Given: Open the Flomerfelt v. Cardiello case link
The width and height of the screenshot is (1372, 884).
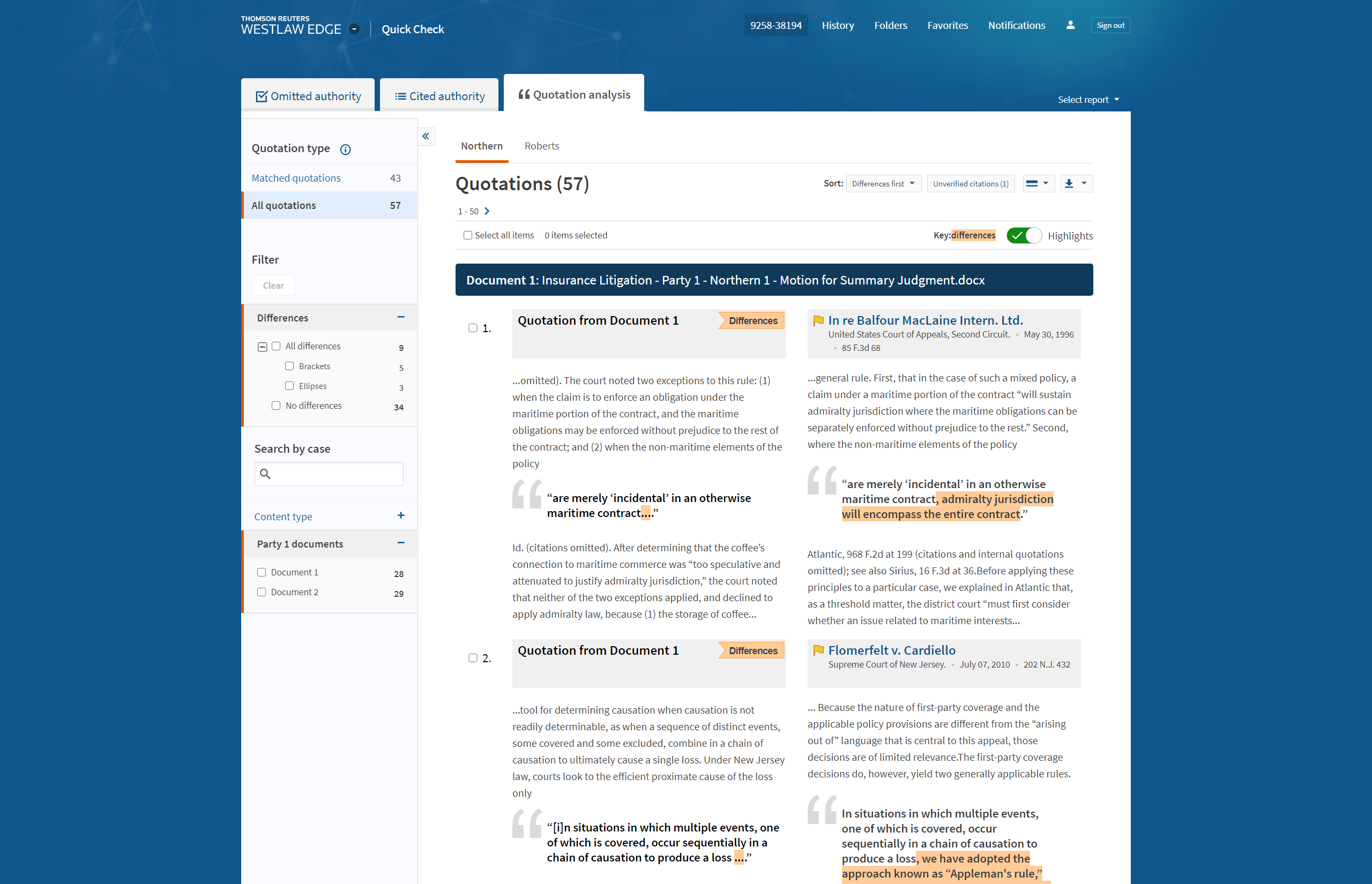Looking at the screenshot, I should click(891, 650).
